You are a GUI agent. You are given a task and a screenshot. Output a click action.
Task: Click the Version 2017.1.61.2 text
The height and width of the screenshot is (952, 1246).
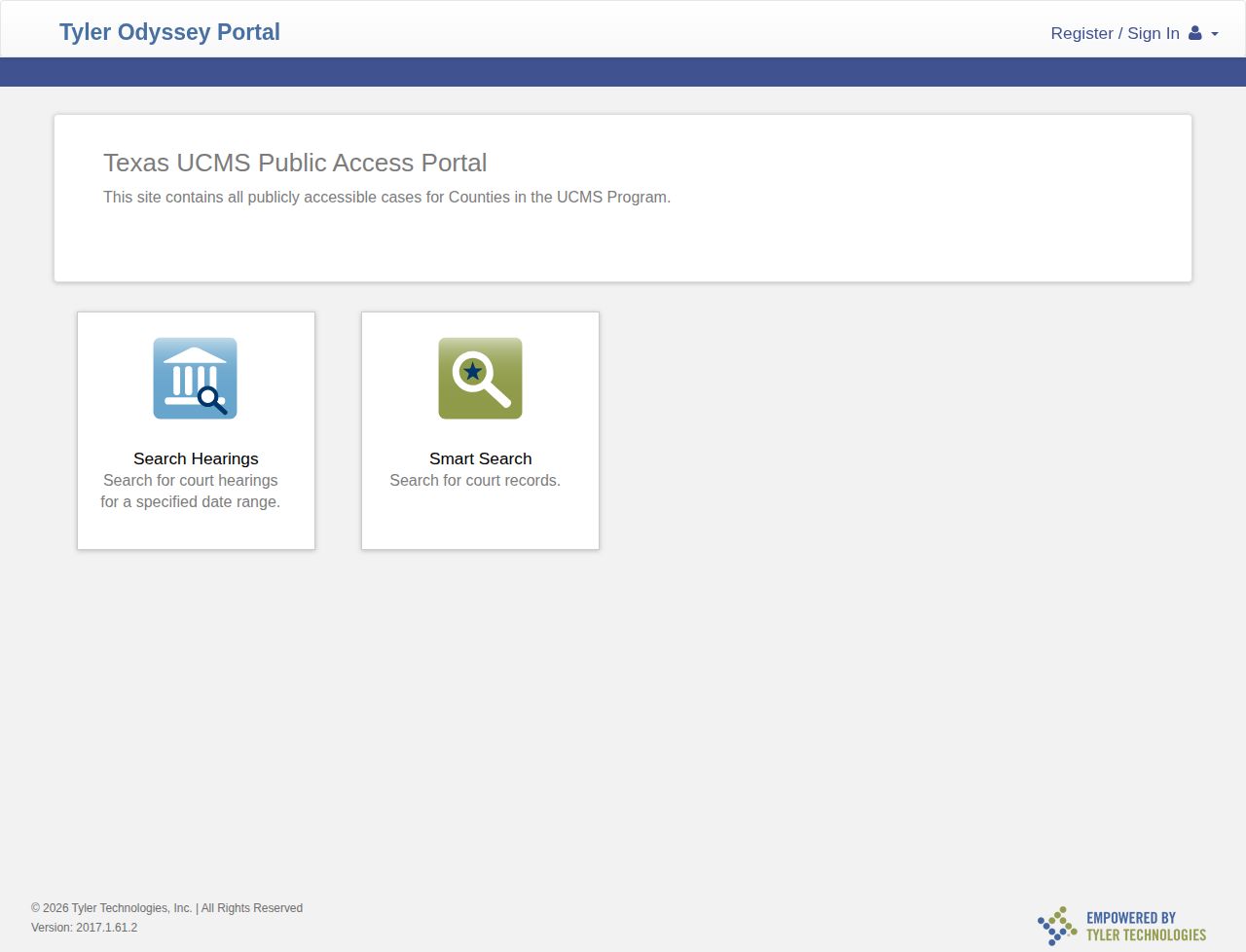[x=84, y=928]
